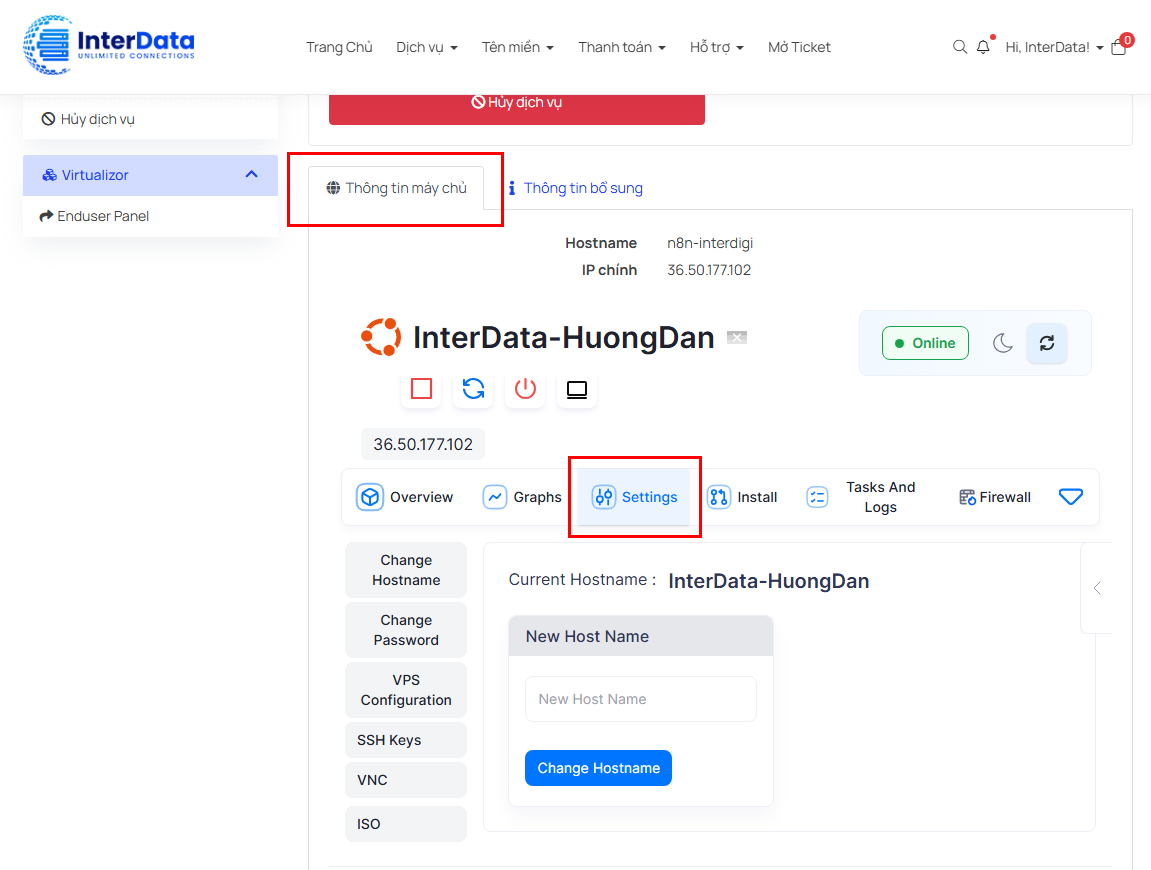Expand the Dịch vụ dropdown menu
Image resolution: width=1151 pixels, height=870 pixels.
(x=427, y=47)
